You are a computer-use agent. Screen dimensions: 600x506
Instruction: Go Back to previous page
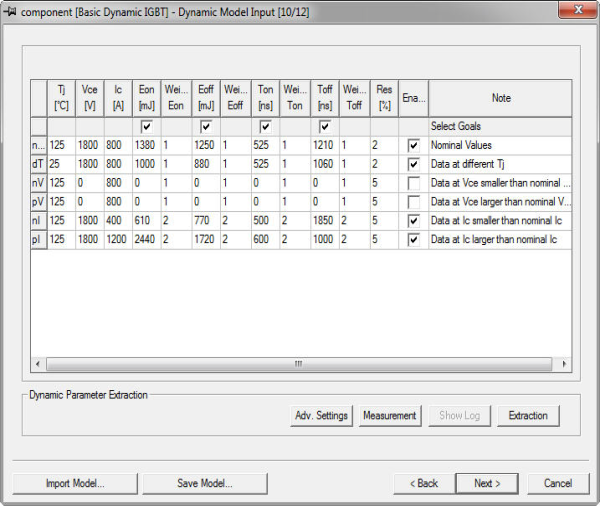[x=425, y=483]
